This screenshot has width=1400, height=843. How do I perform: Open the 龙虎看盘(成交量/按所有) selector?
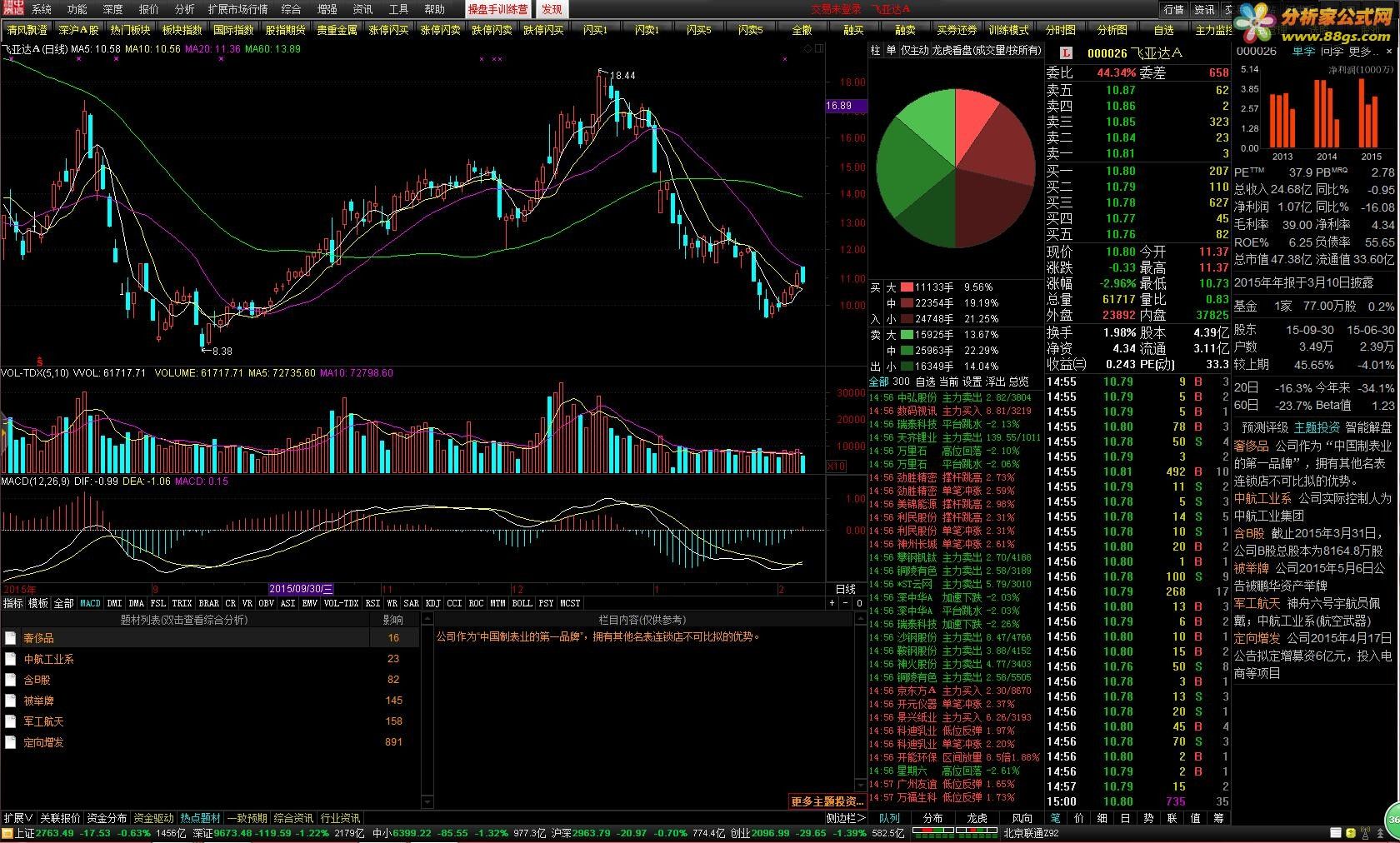click(x=987, y=51)
